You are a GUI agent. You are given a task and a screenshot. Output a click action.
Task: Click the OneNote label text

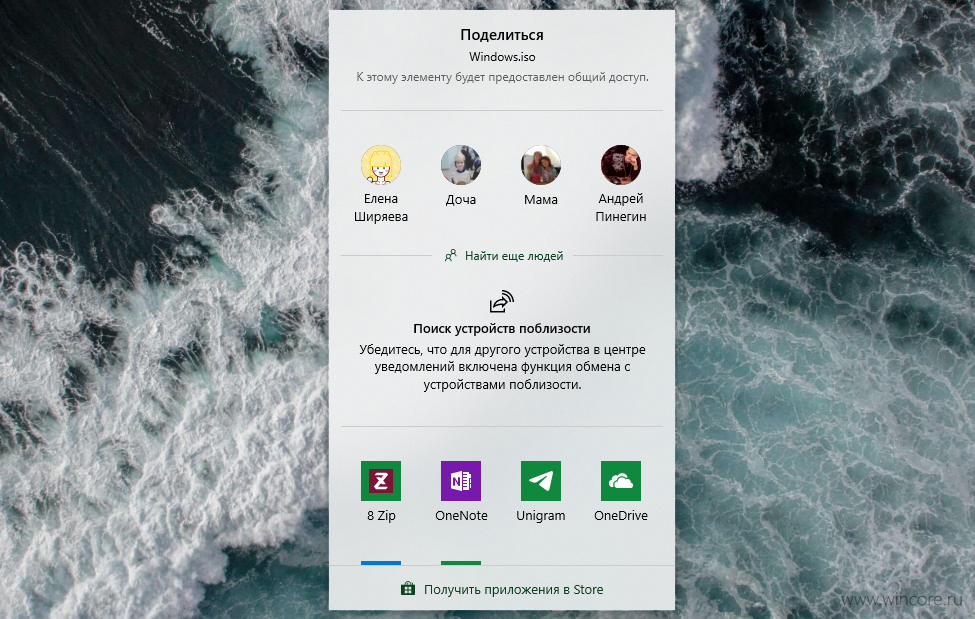pos(461,516)
